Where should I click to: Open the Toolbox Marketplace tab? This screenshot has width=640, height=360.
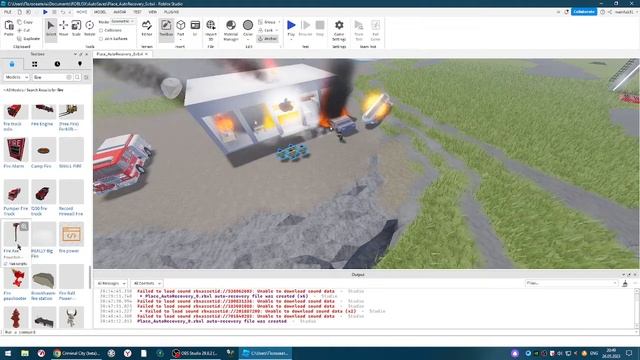pos(12,64)
